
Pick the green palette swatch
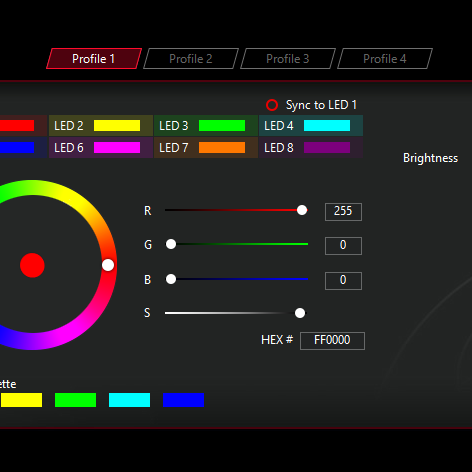(75, 400)
